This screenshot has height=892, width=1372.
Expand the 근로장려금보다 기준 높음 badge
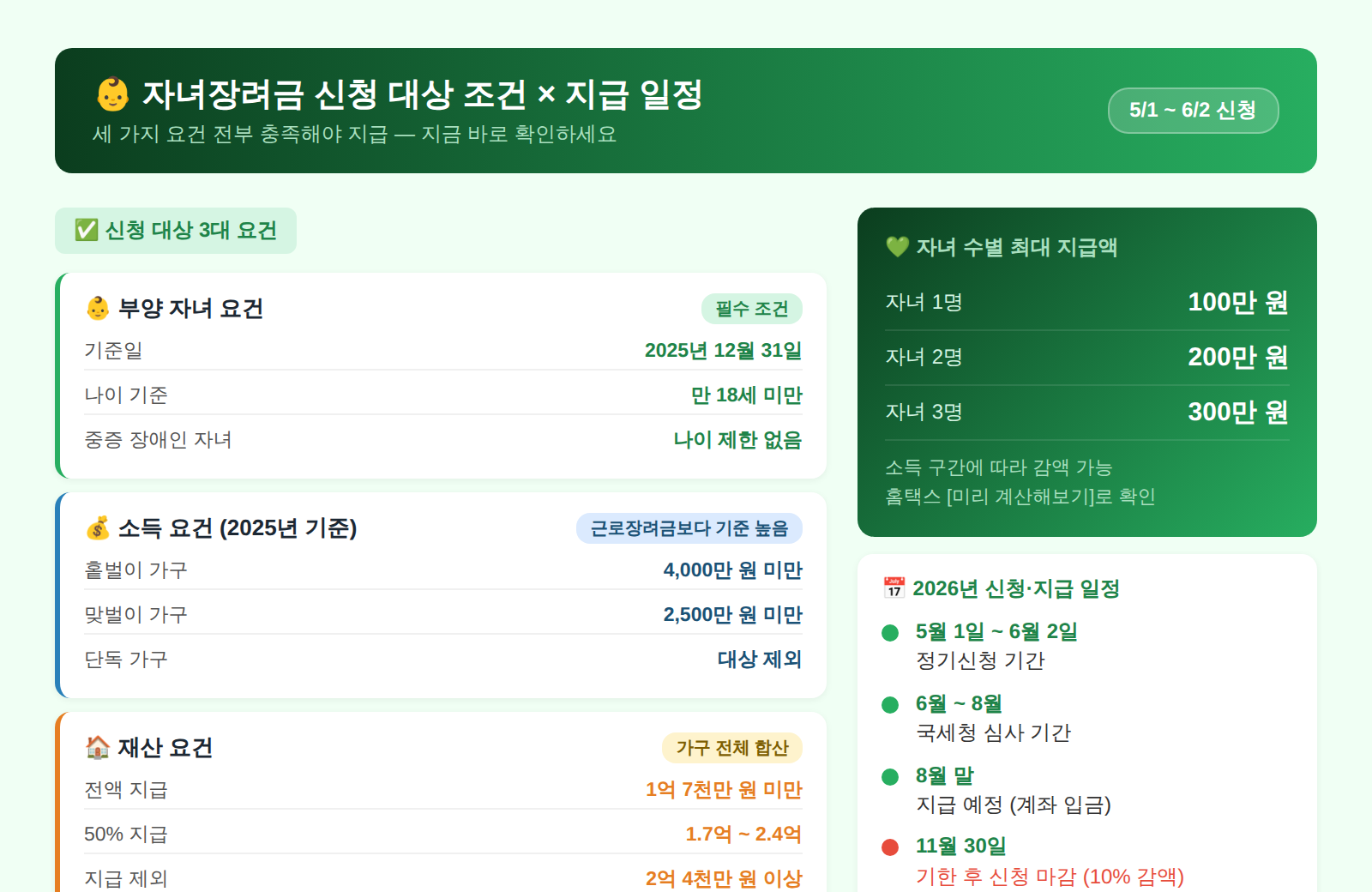tap(689, 529)
